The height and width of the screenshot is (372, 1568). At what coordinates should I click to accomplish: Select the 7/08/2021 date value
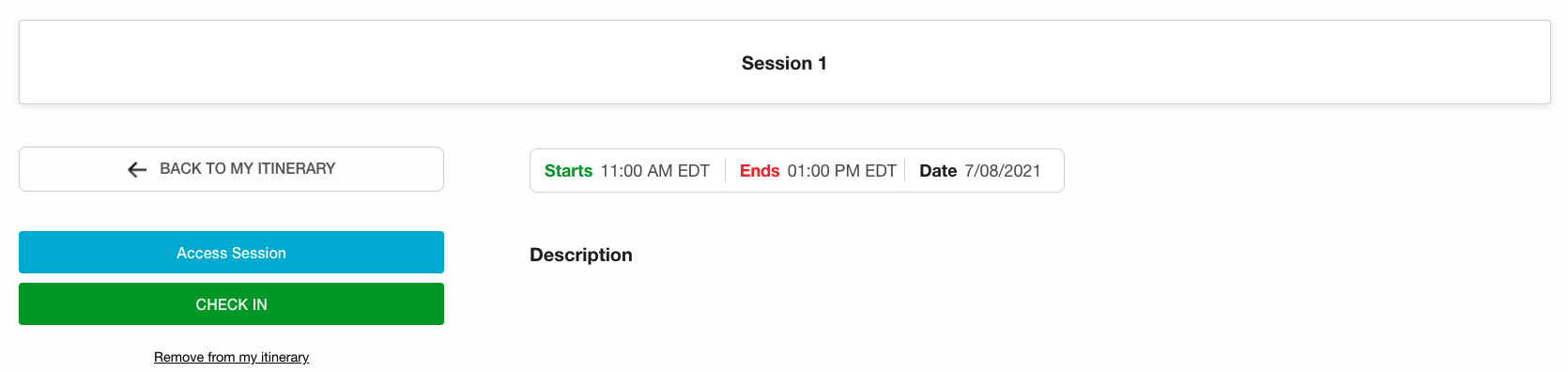pos(1003,171)
